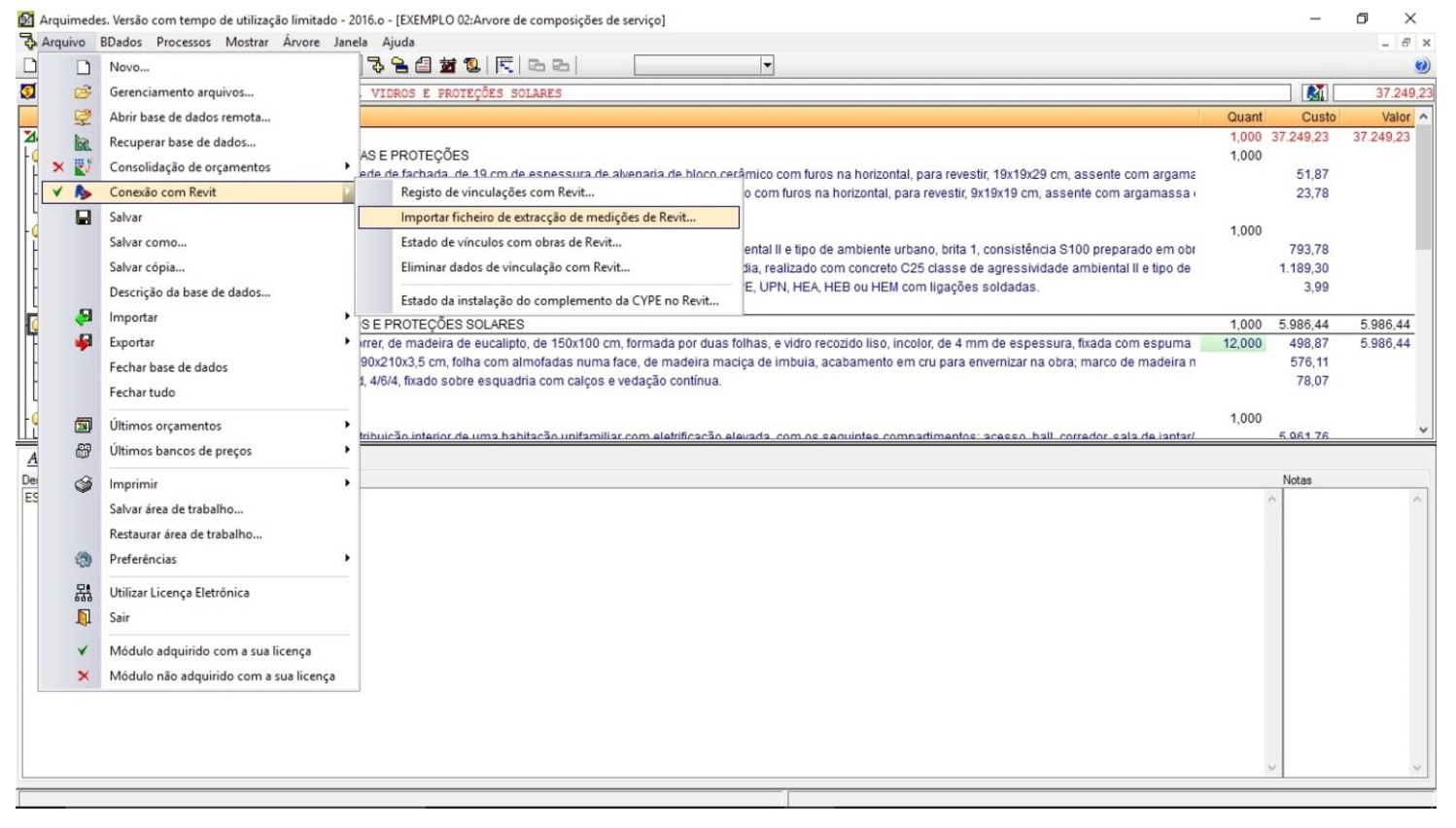Click the toolbar icon with yellow cloud and blue box
Viewport: 1456px width, 828px height.
[399, 66]
